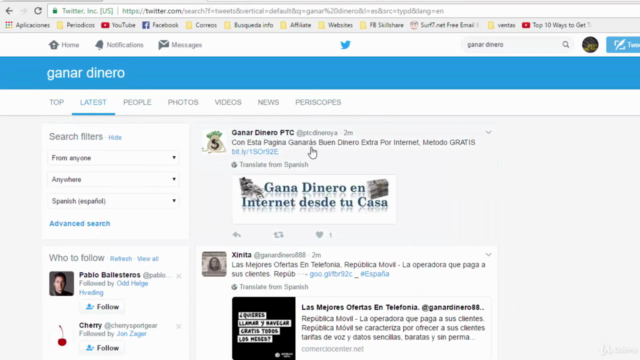The image size is (640, 360).
Task: Switch to the PERISCOPES tab
Action: [318, 102]
